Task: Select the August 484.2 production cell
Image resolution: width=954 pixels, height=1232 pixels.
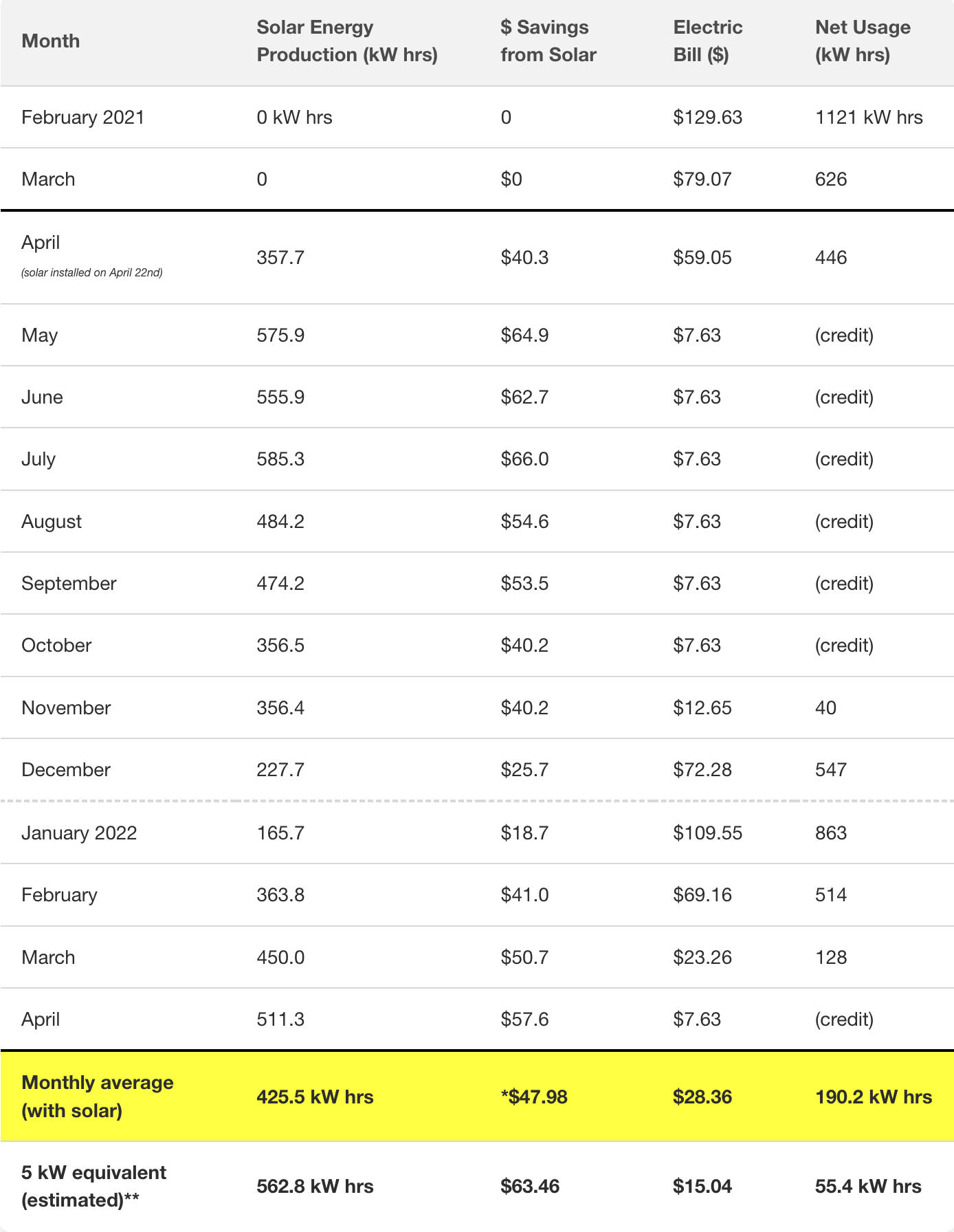Action: click(x=280, y=522)
